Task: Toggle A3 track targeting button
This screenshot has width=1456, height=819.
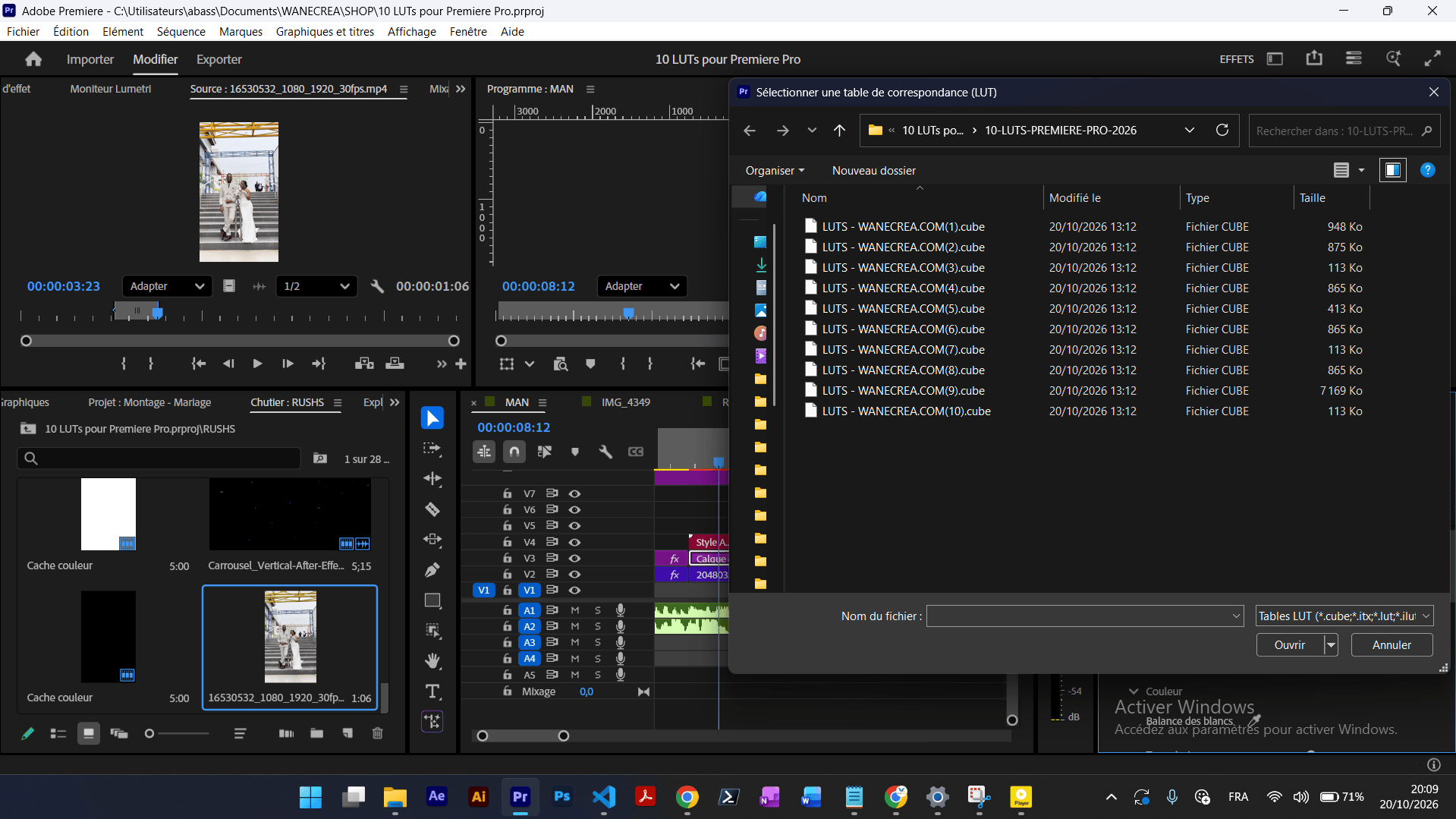Action: coord(530,642)
